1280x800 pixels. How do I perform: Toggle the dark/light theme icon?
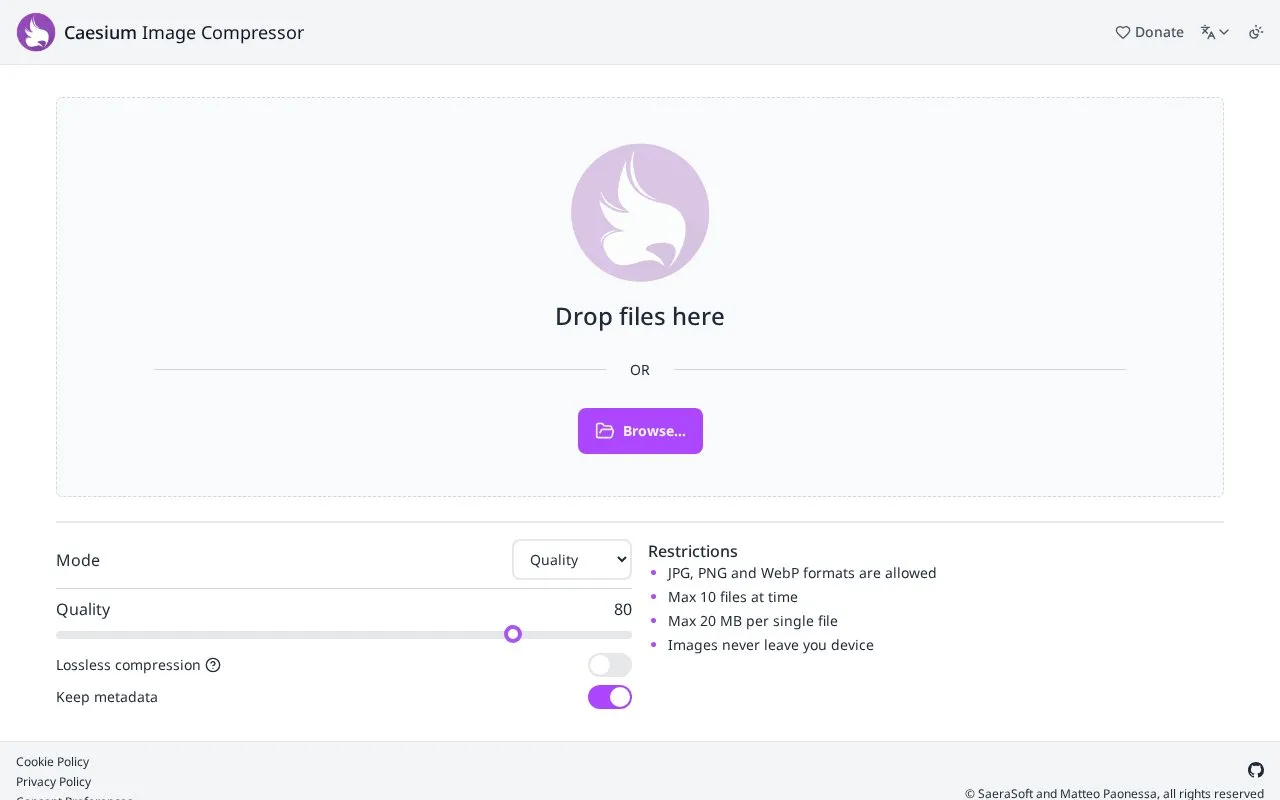click(x=1256, y=32)
